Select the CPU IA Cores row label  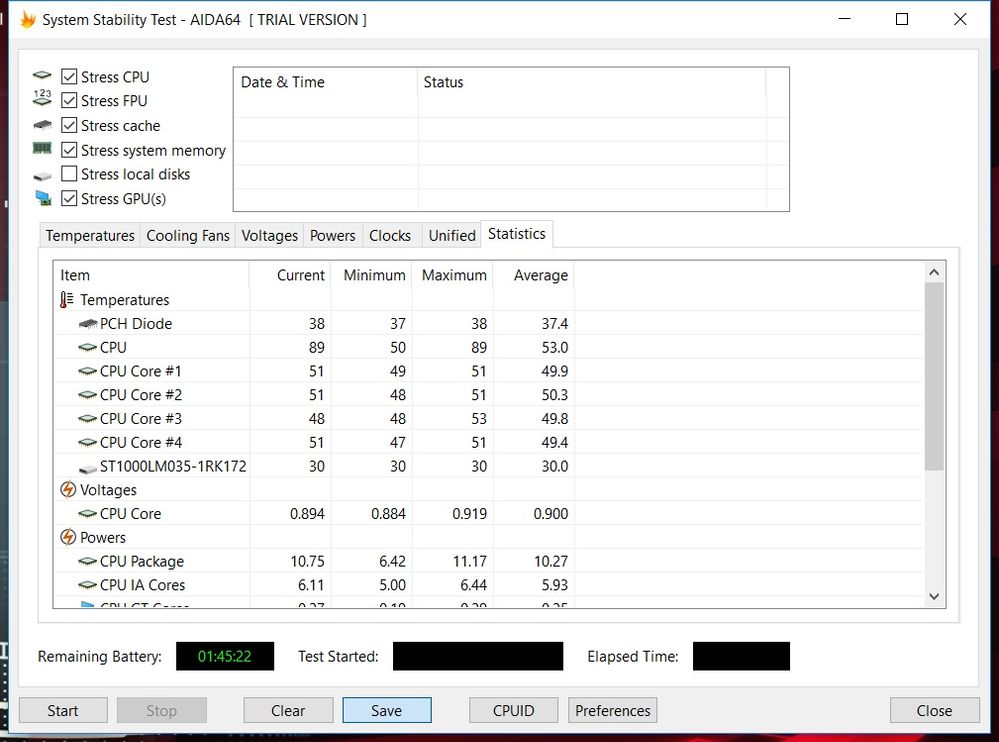pyautogui.click(x=142, y=585)
